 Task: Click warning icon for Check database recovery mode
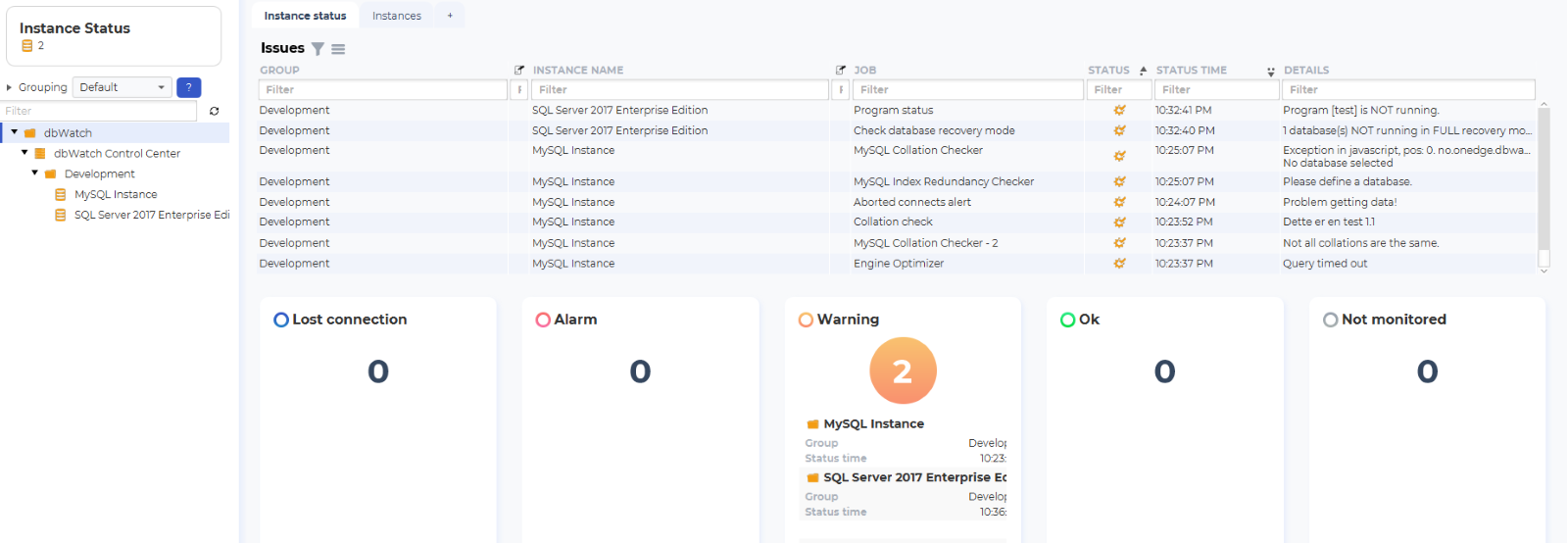(1119, 130)
